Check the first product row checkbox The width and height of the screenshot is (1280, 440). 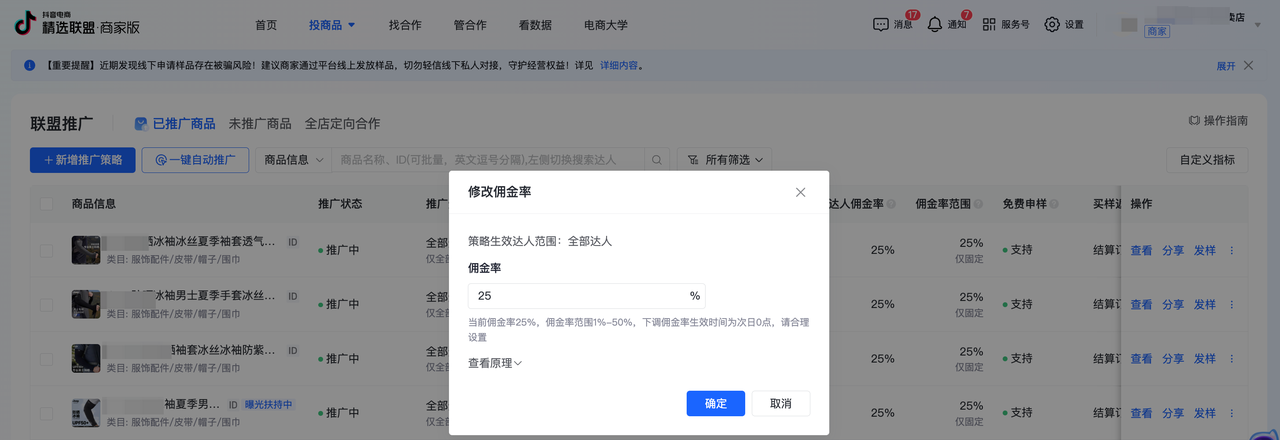click(x=47, y=250)
